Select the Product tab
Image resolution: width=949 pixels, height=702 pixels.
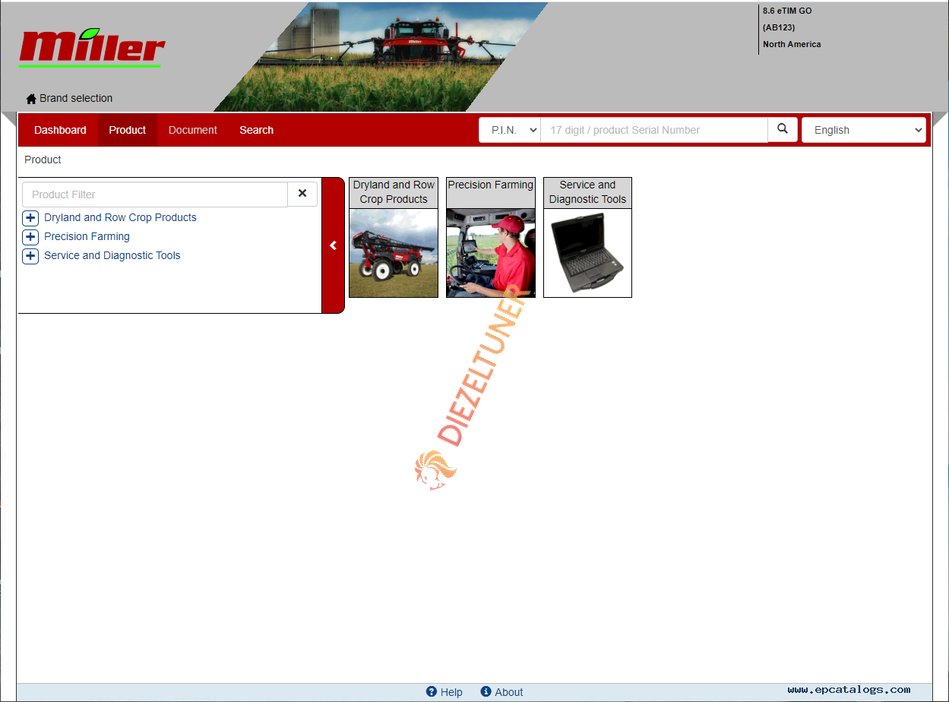[x=127, y=130]
